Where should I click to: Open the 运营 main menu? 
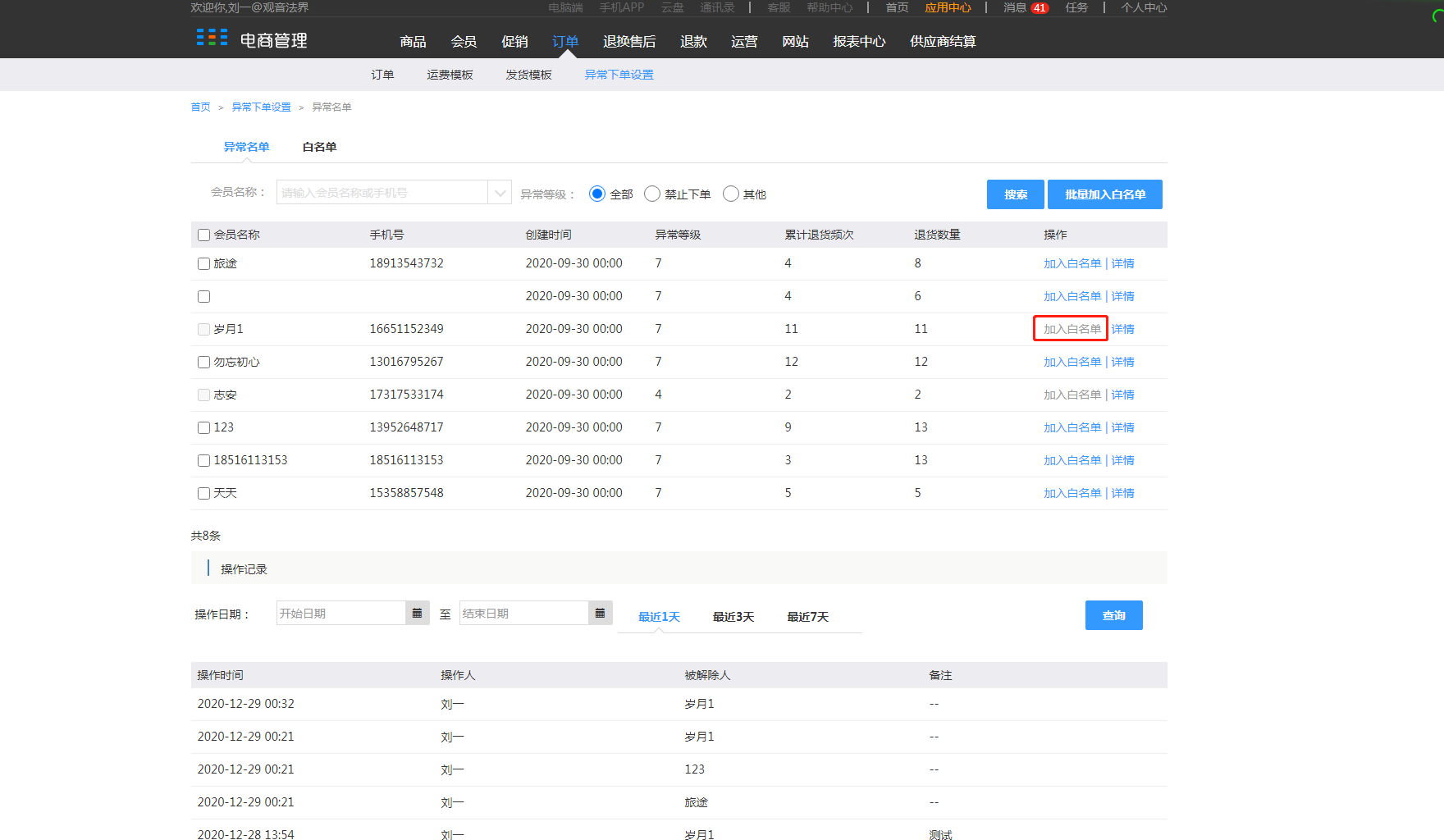click(744, 41)
